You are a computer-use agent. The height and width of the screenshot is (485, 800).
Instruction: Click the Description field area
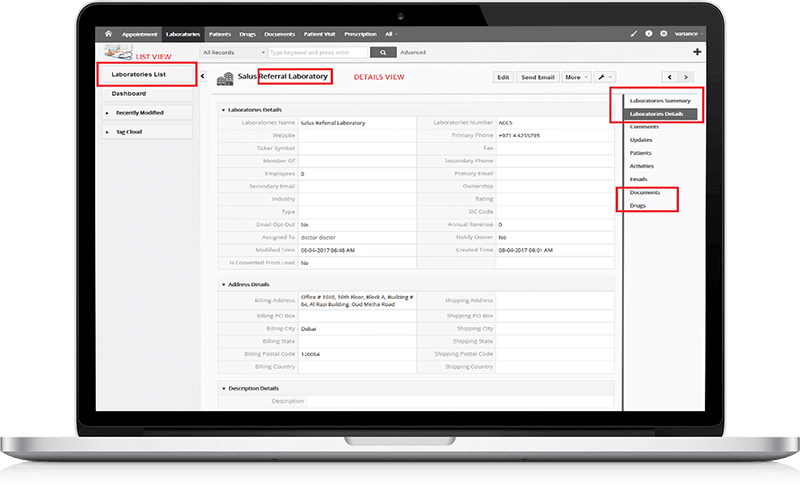click(460, 401)
